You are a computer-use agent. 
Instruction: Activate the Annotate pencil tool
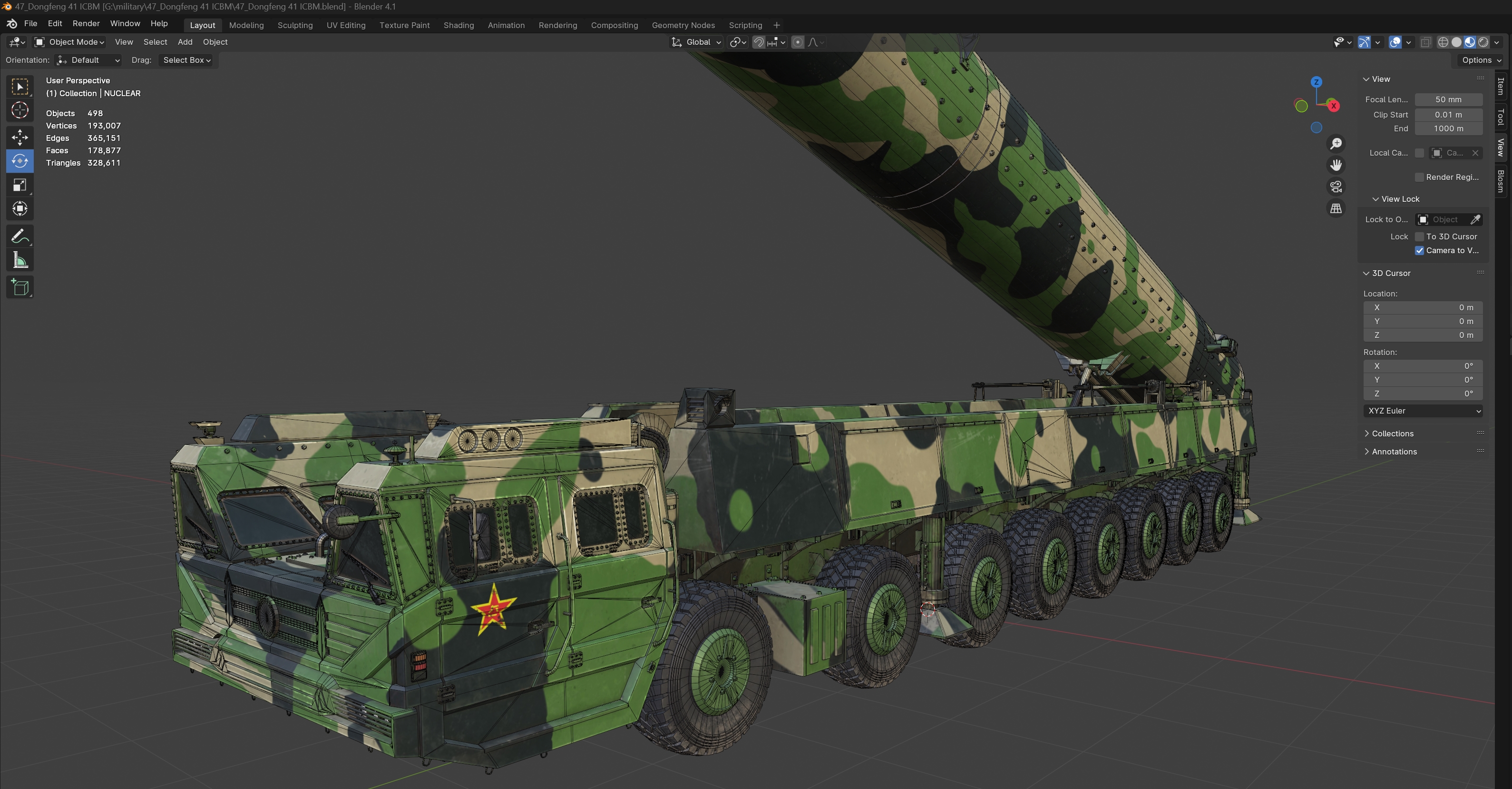click(x=20, y=237)
